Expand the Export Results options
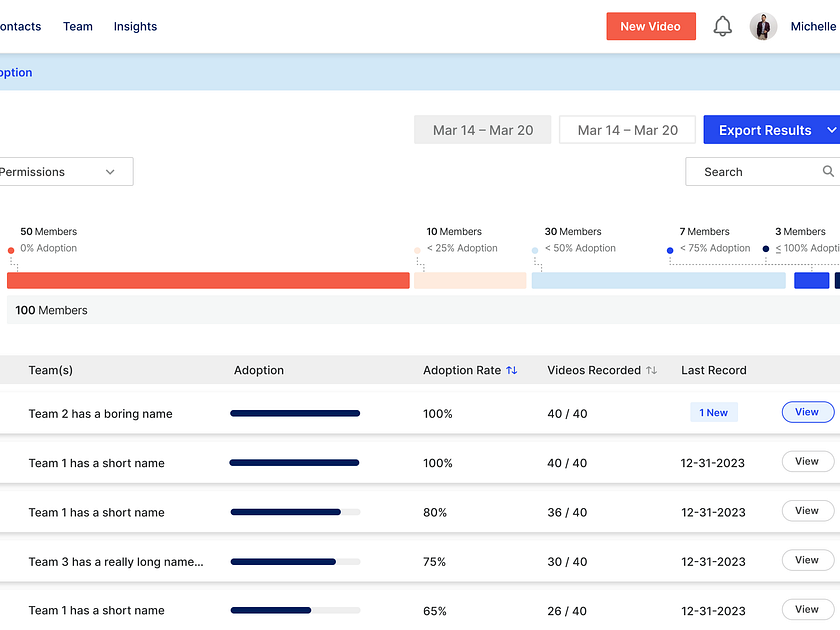Screen dimensions: 840x630 [831, 129]
